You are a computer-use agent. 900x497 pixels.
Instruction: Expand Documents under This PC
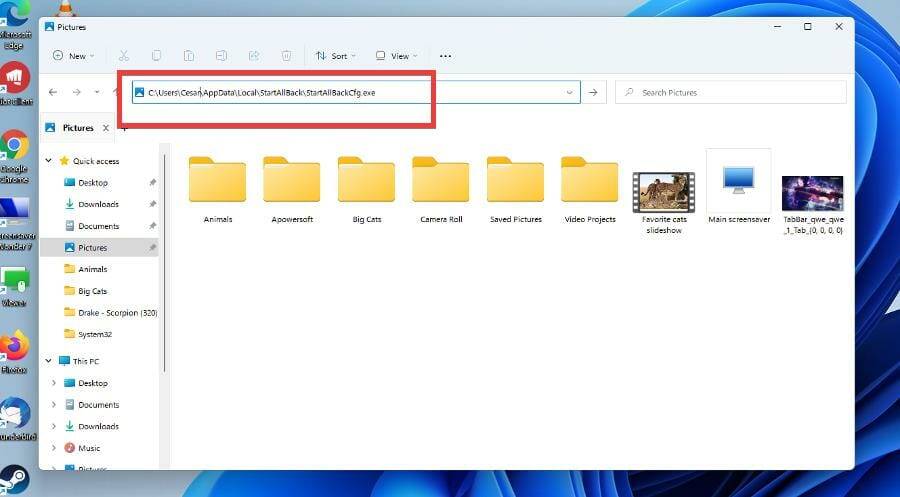click(54, 405)
